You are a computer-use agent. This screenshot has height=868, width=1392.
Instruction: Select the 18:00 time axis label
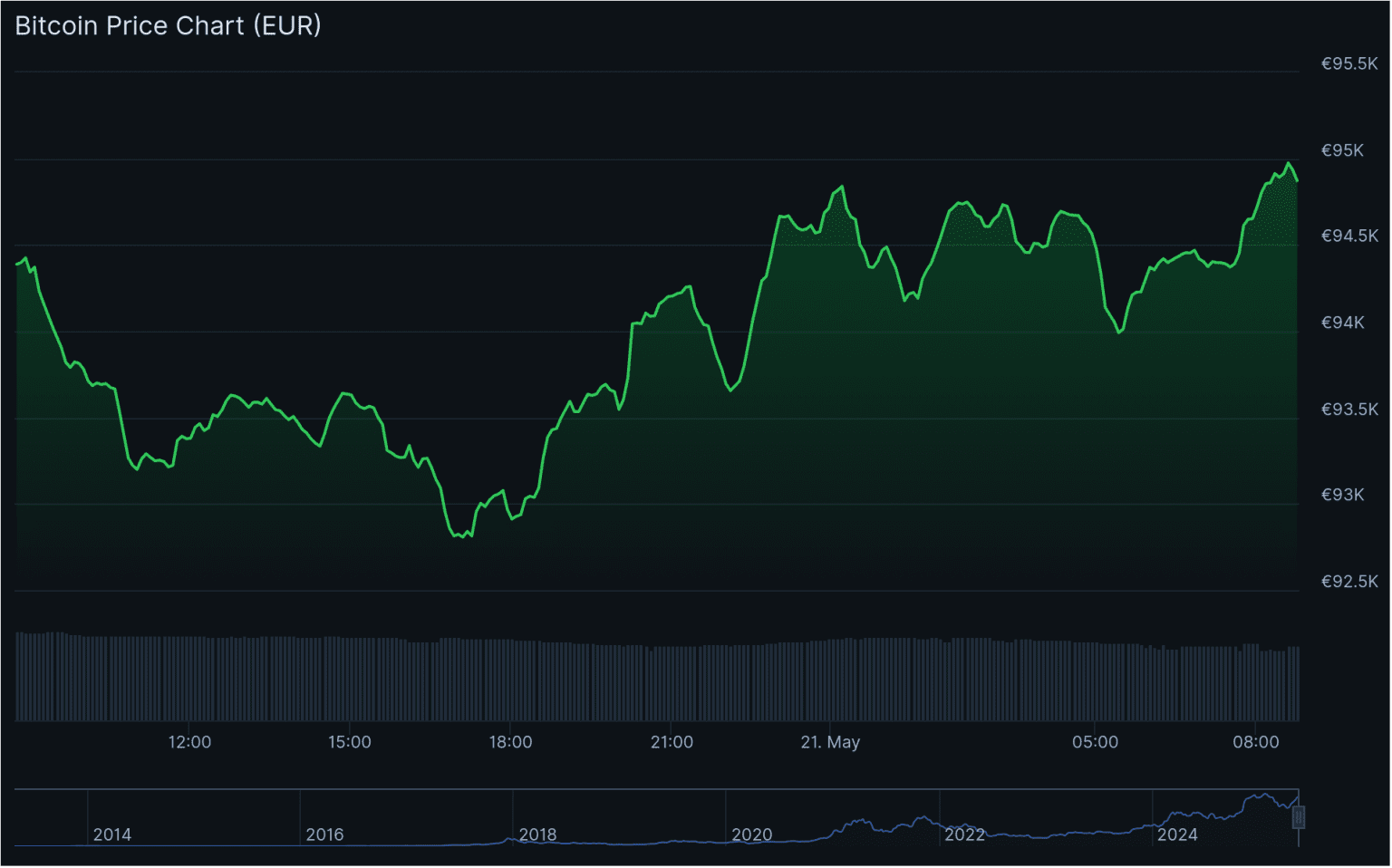click(x=511, y=741)
